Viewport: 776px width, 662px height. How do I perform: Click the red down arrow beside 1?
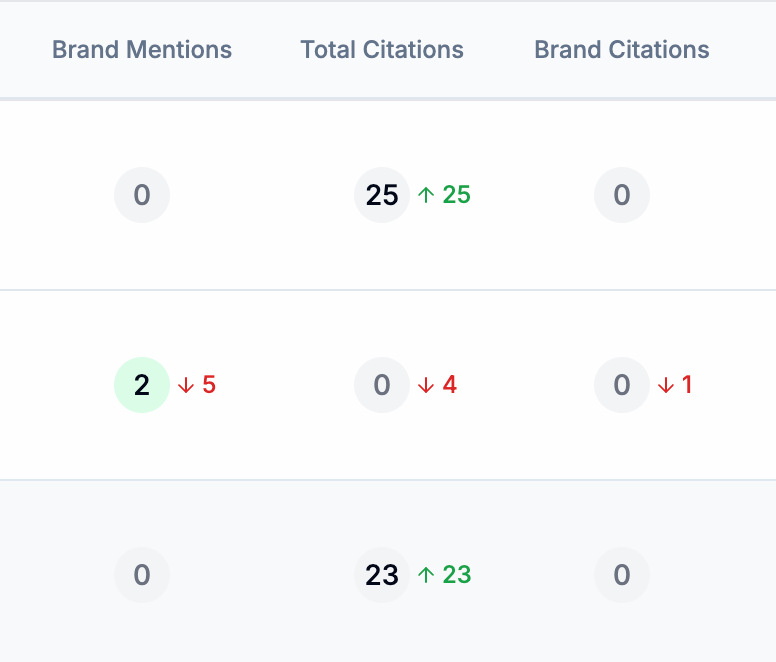click(666, 385)
